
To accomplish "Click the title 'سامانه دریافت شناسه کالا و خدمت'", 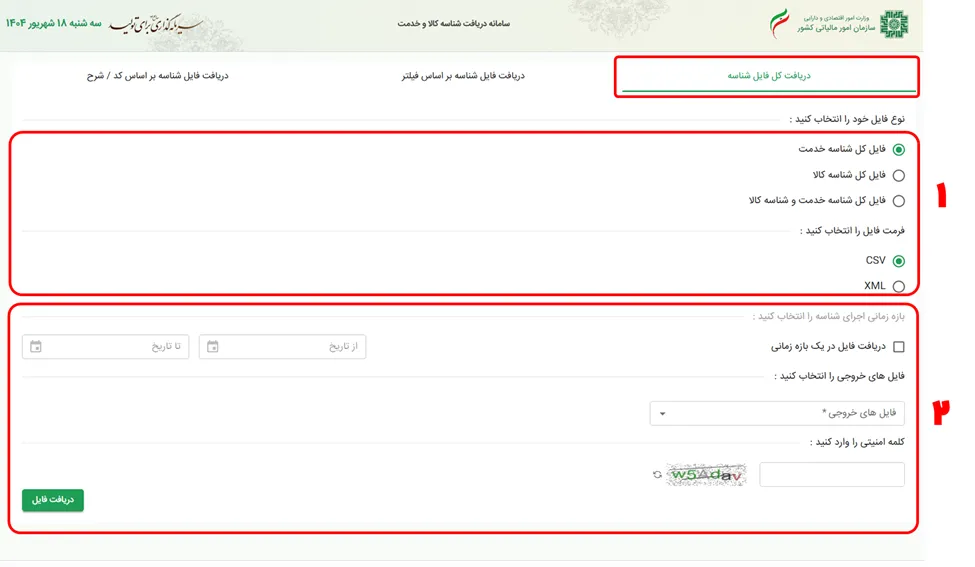I will pyautogui.click(x=454, y=24).
